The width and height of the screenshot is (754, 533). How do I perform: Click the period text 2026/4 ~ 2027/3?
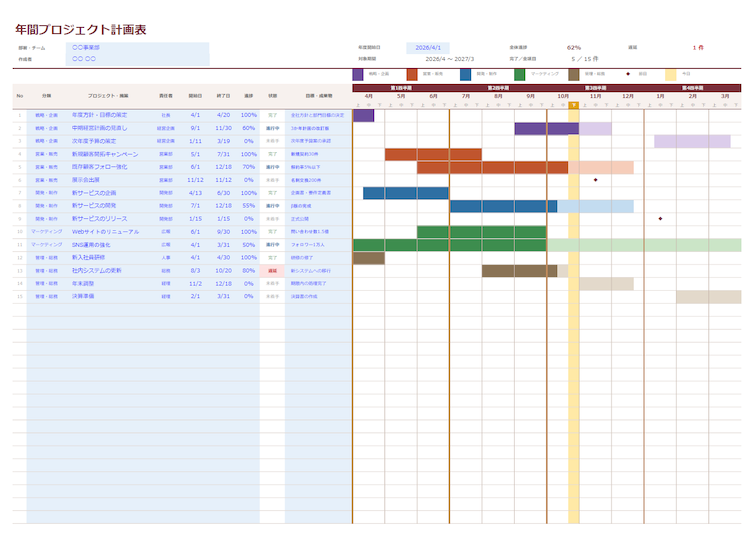tap(450, 59)
